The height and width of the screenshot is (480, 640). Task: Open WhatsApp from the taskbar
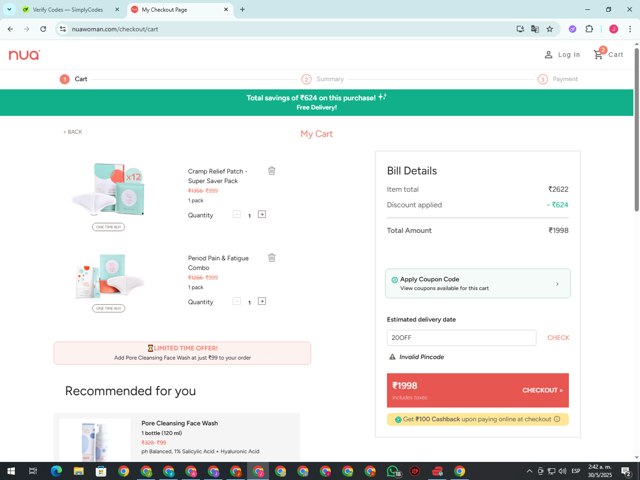(x=393, y=471)
